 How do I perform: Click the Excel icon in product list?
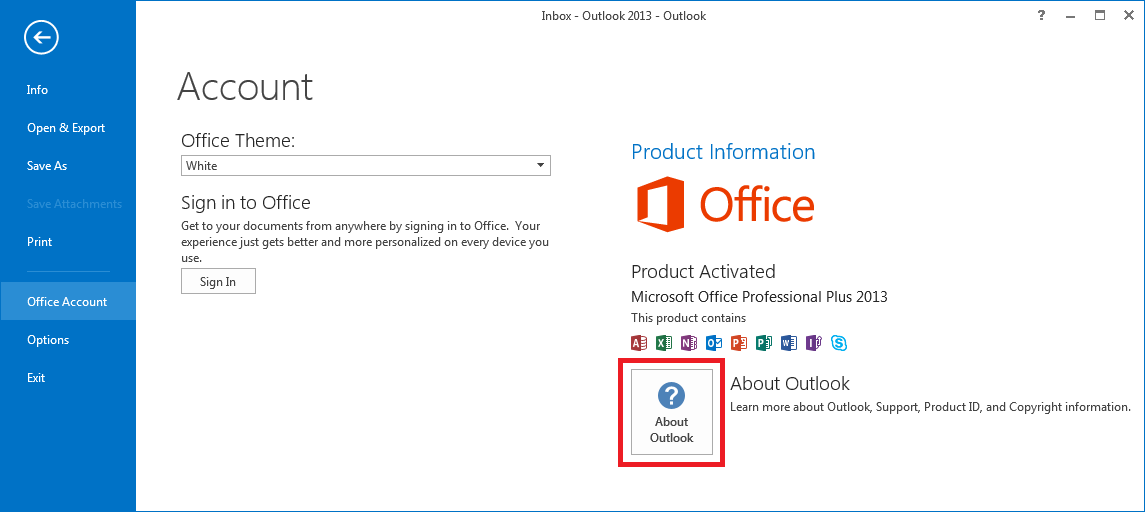click(664, 343)
